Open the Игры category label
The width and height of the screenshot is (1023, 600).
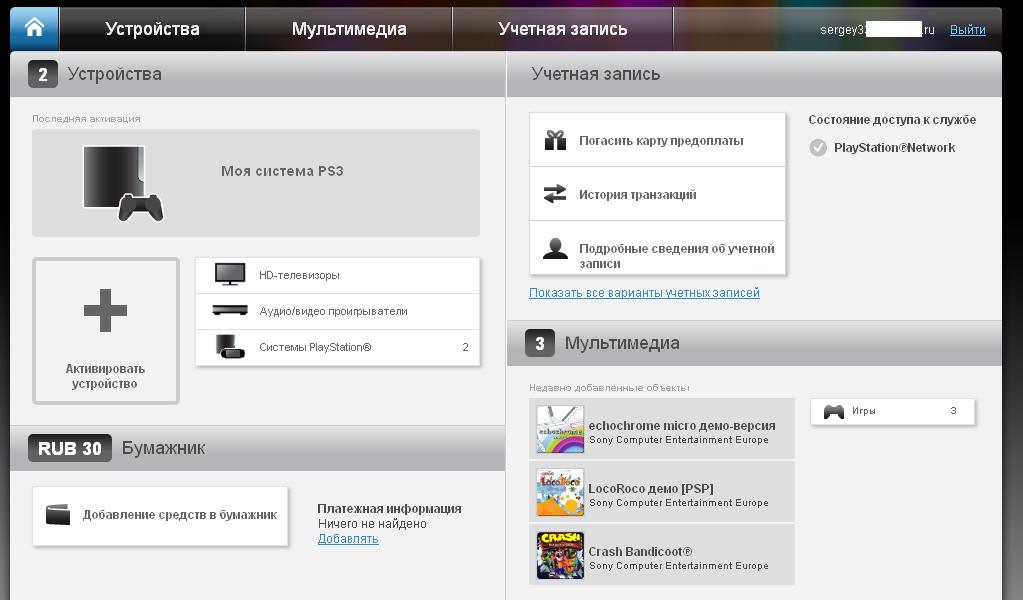click(x=863, y=411)
